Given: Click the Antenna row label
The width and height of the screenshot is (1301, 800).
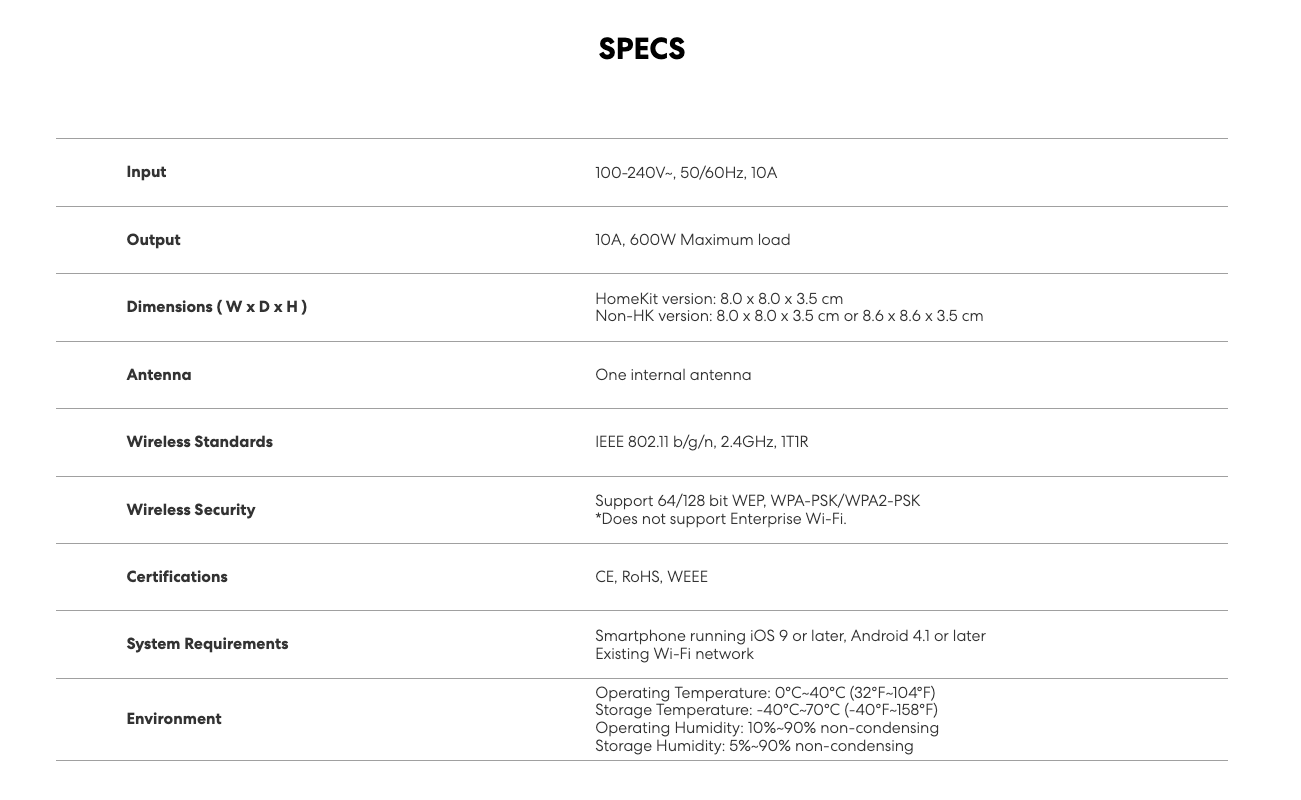Looking at the screenshot, I should point(158,375).
